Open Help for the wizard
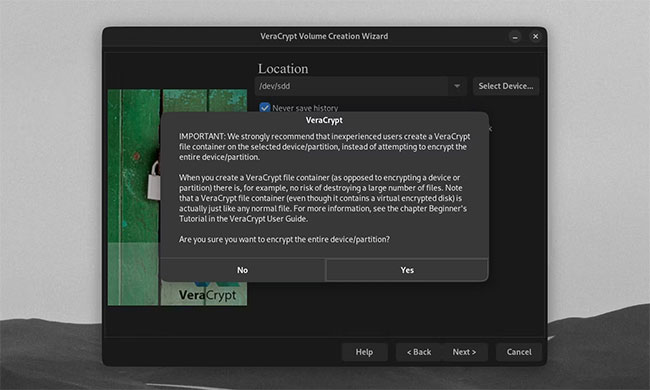 click(x=364, y=352)
